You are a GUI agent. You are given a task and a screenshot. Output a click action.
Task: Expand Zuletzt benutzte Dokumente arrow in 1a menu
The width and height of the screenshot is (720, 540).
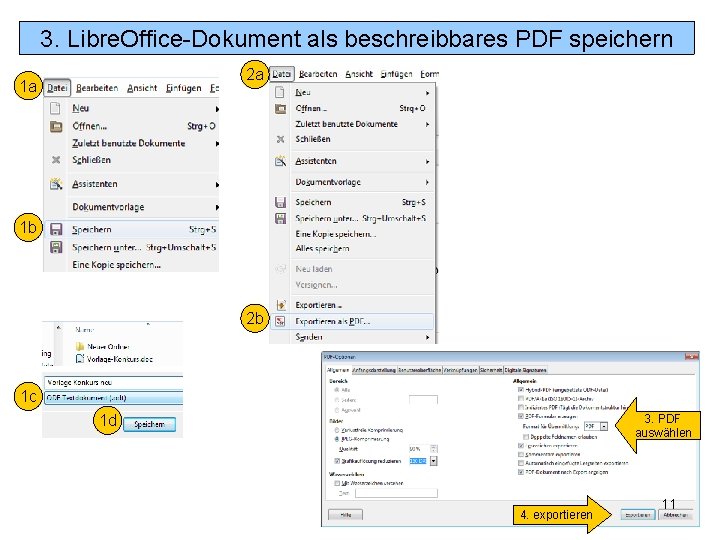coord(217,144)
